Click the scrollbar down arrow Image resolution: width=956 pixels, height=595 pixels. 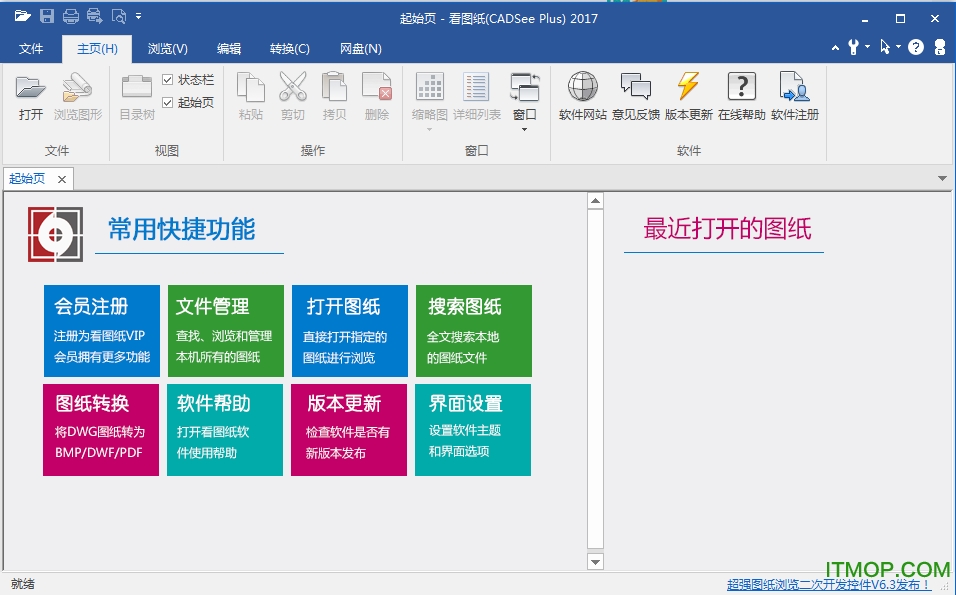(596, 561)
